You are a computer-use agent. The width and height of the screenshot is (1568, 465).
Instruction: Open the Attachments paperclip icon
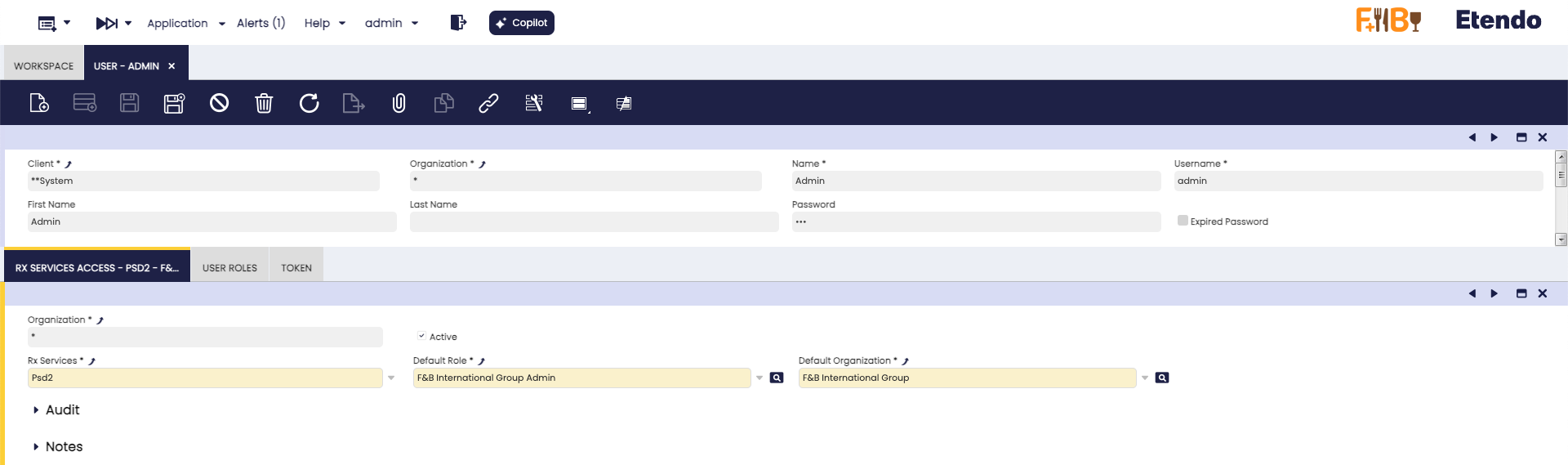tap(399, 103)
